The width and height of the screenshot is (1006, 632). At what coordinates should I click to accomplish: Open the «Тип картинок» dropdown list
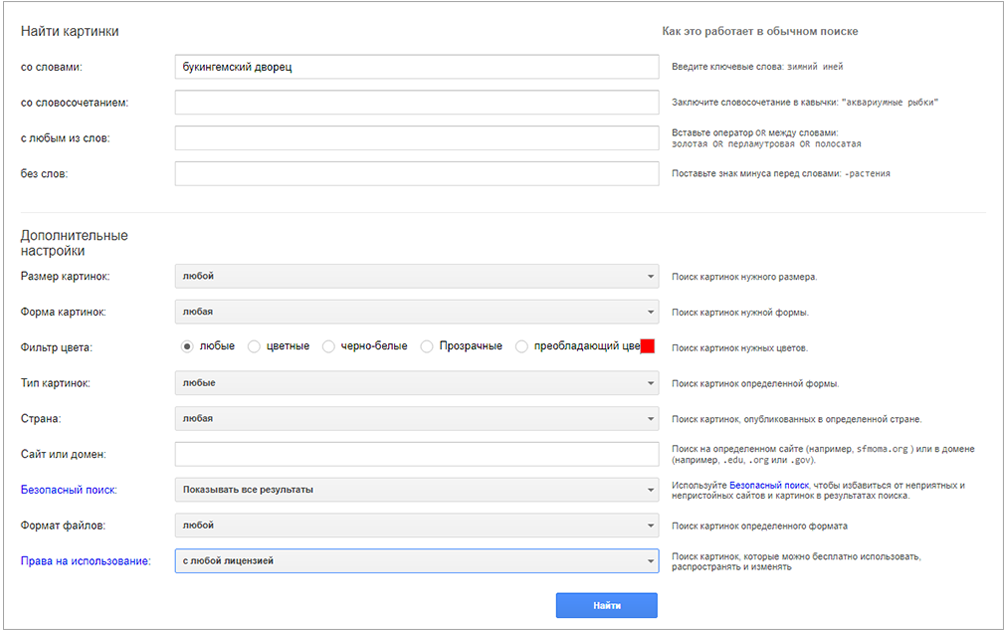[416, 383]
